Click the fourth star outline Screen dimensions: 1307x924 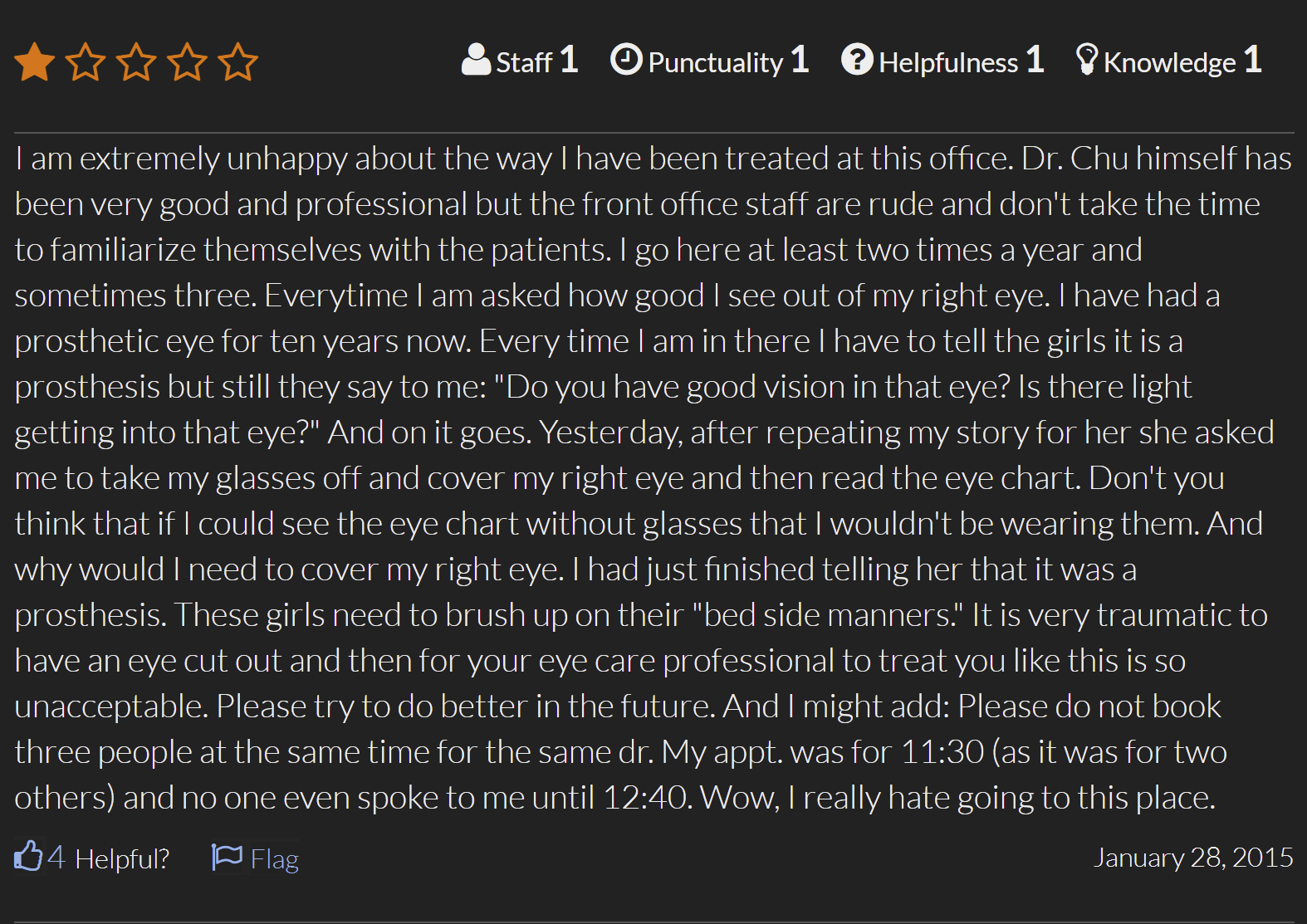point(188,62)
